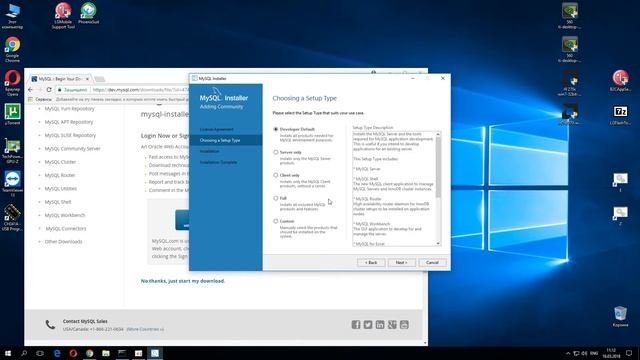Image resolution: width=640 pixels, height=360 pixels.
Task: Show hidden tray icons chevron
Action: (568, 353)
